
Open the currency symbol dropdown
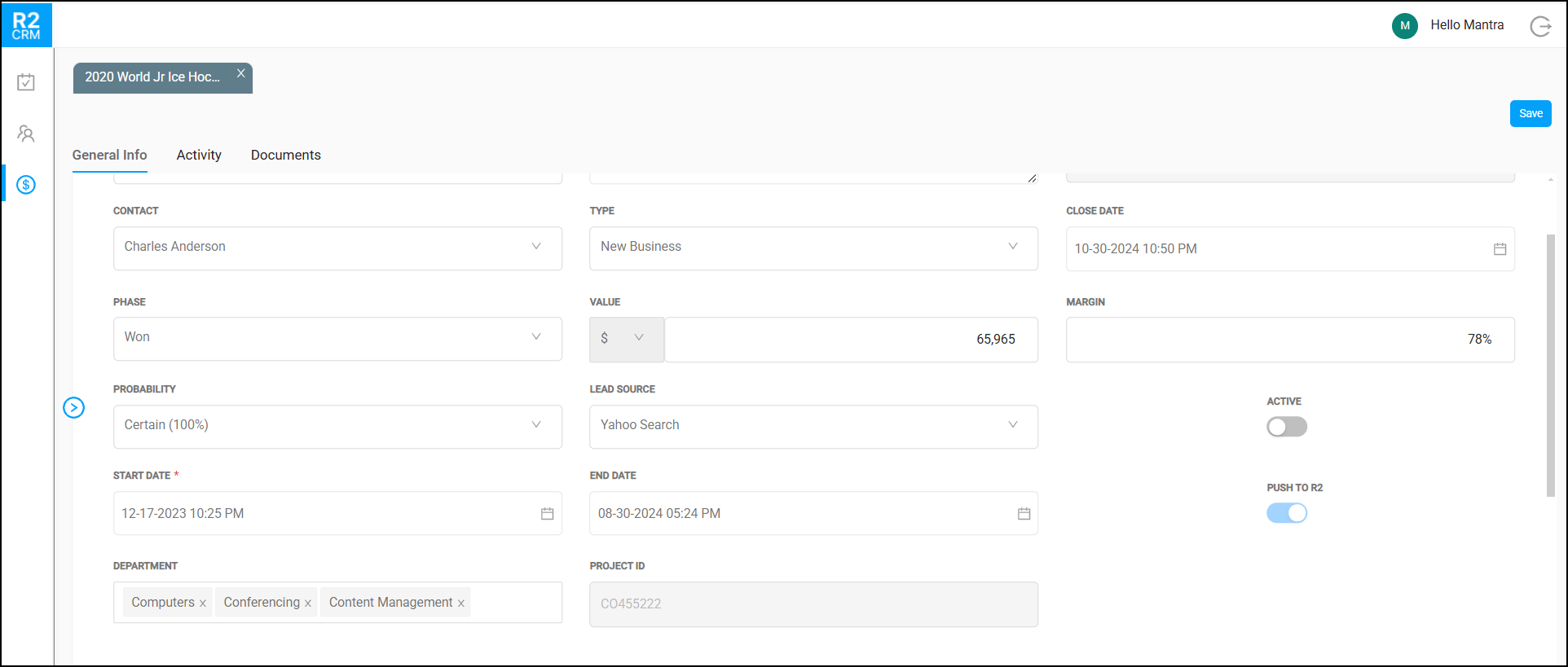pos(626,339)
